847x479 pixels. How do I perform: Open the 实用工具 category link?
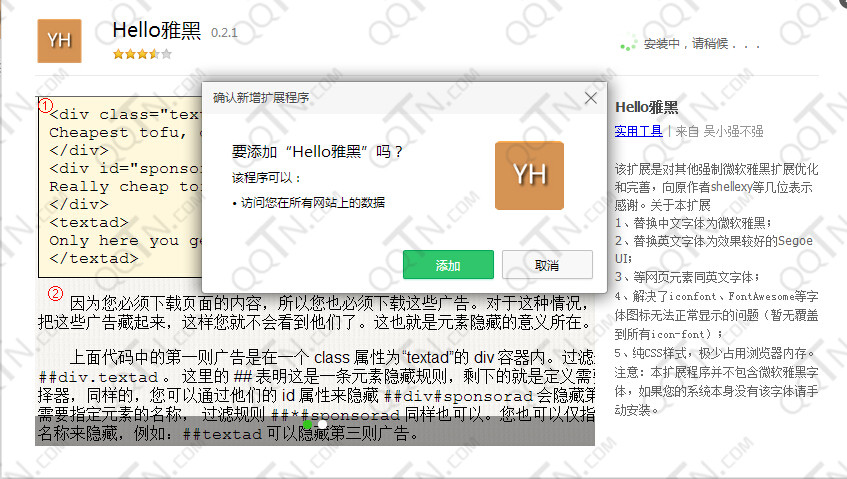[x=638, y=131]
